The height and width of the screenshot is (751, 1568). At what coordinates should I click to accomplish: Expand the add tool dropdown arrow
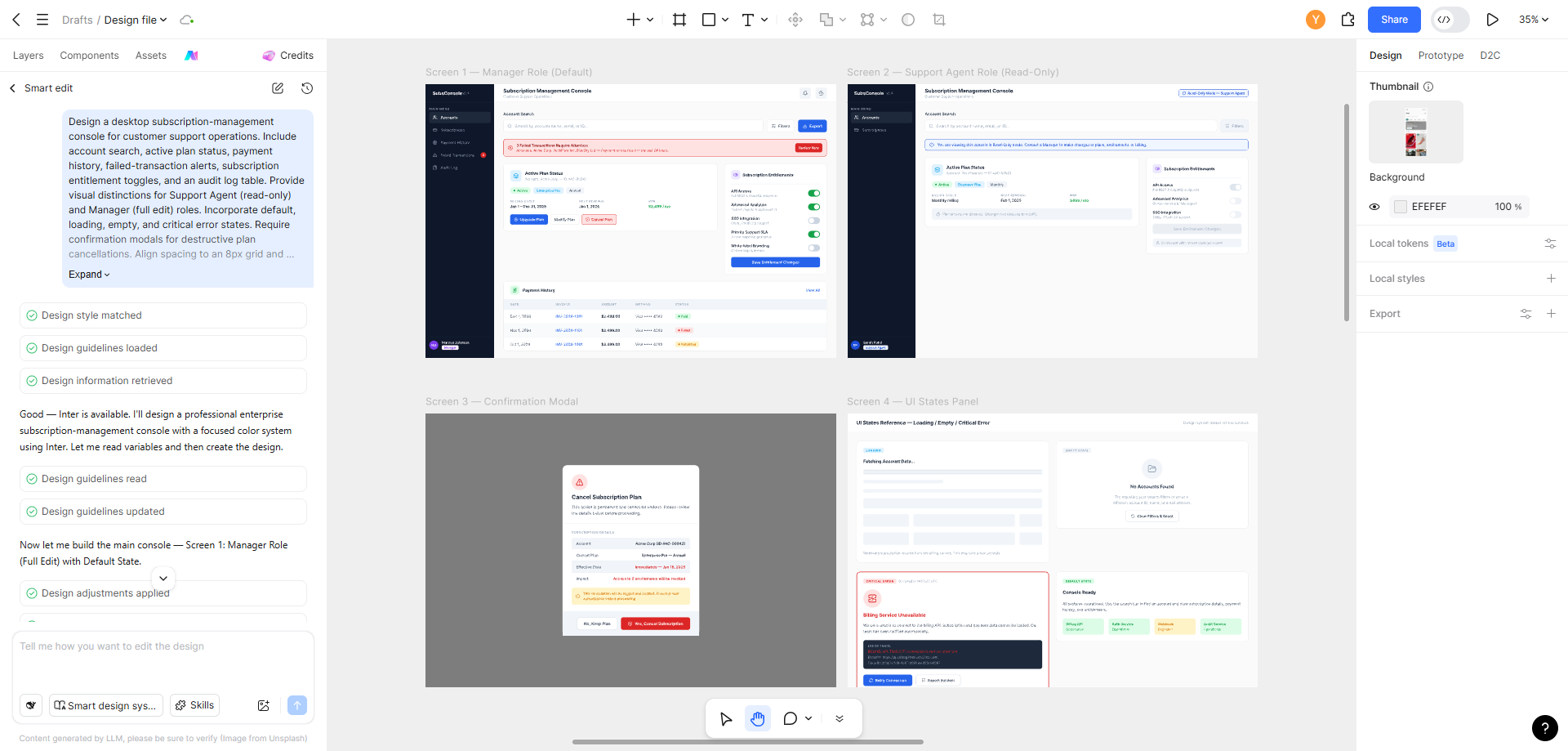coord(650,20)
